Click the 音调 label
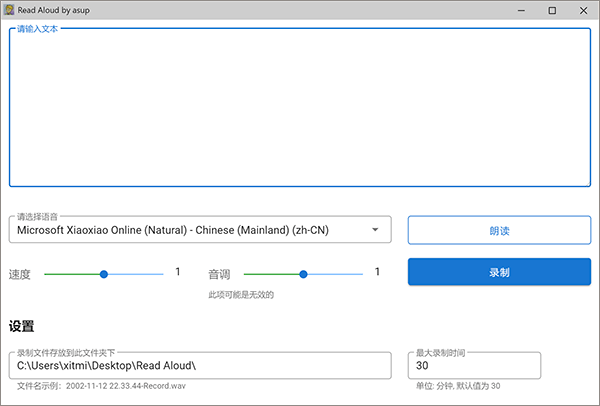Screen dimensions: 600x406 click(x=219, y=274)
